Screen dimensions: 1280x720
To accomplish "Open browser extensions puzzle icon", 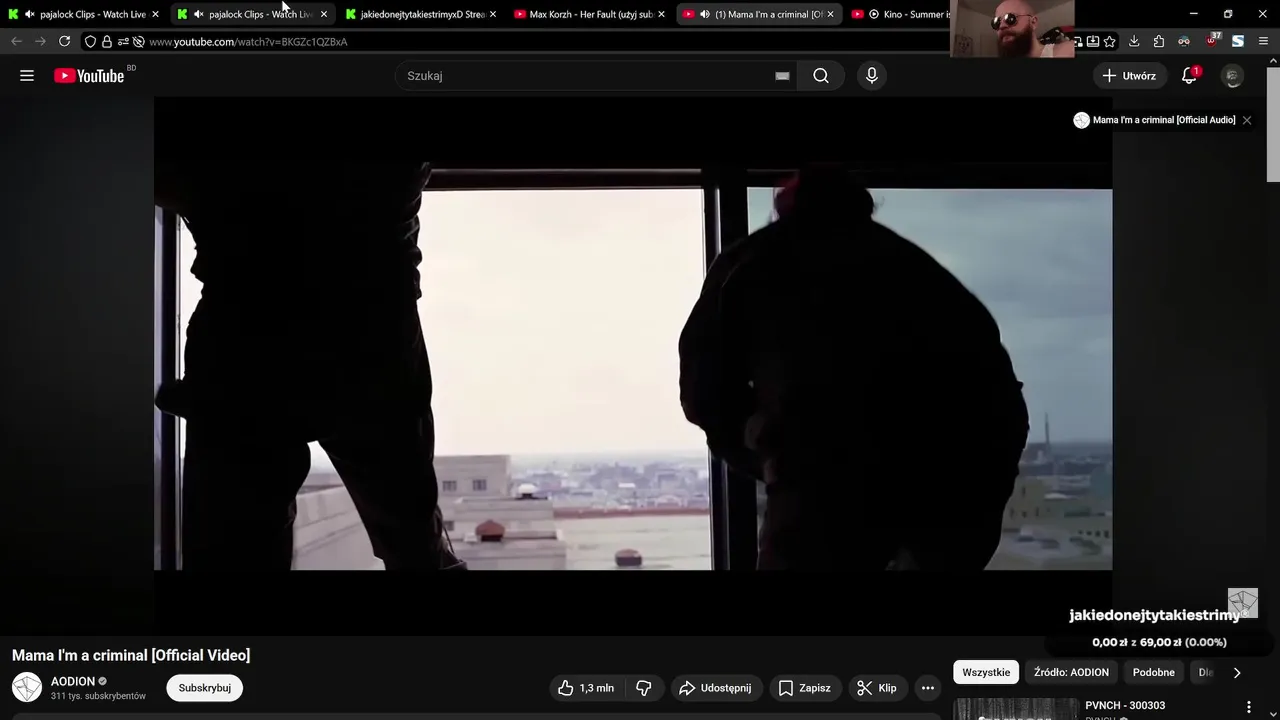I will [1159, 41].
